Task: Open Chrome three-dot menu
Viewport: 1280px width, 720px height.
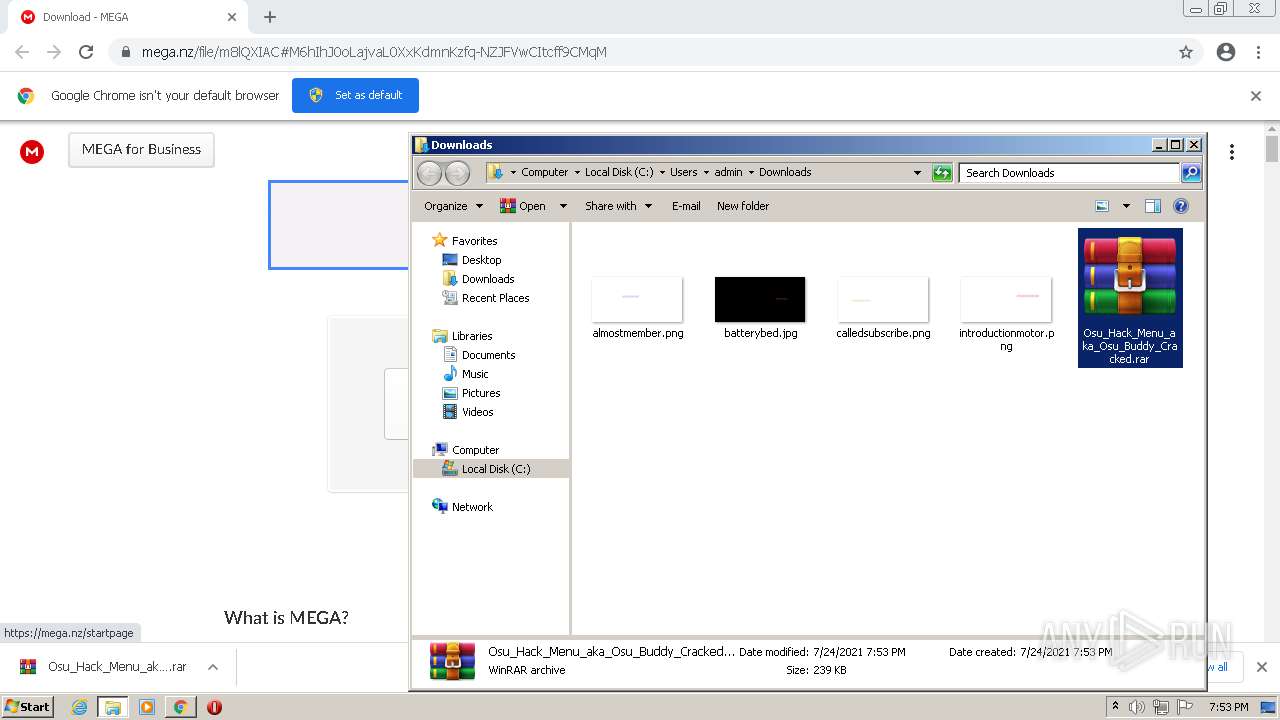Action: 1258,52
